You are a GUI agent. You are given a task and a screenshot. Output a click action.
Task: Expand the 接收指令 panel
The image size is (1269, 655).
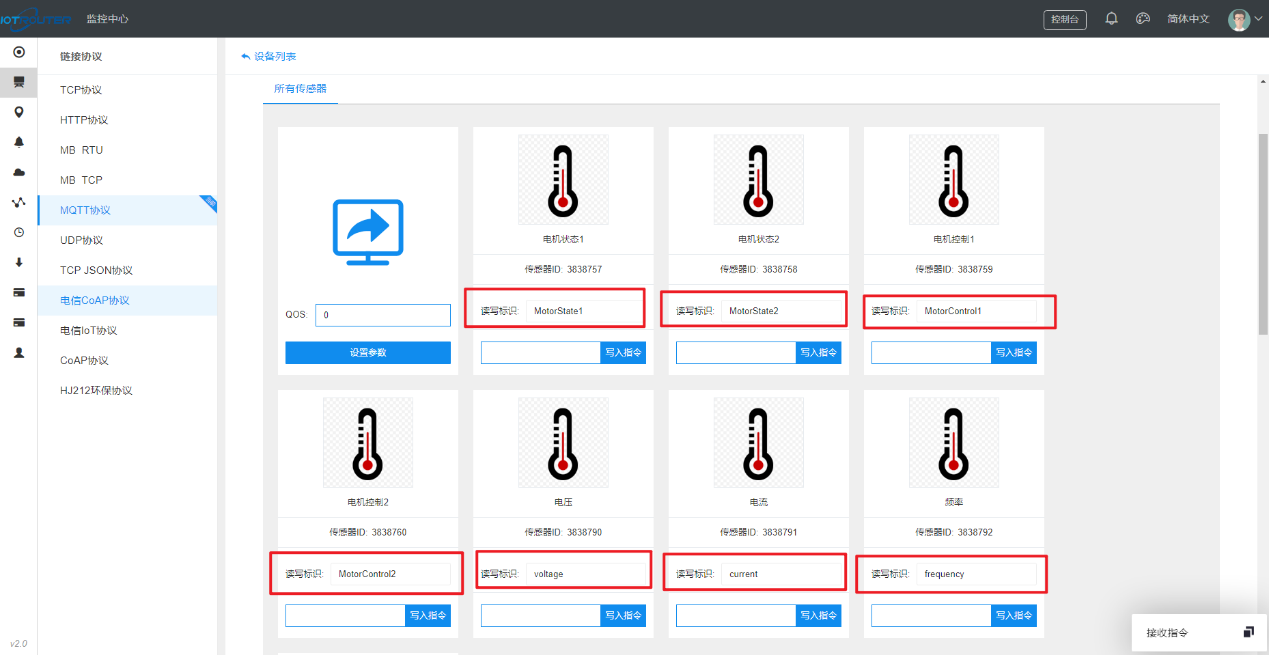point(1248,632)
